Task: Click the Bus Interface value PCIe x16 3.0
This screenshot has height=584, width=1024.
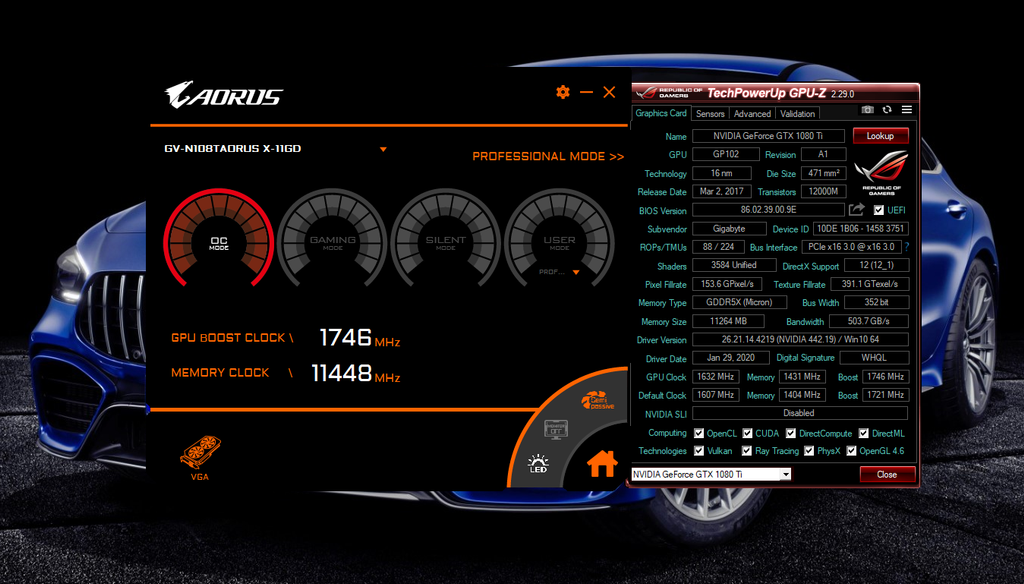Action: pyautogui.click(x=852, y=247)
